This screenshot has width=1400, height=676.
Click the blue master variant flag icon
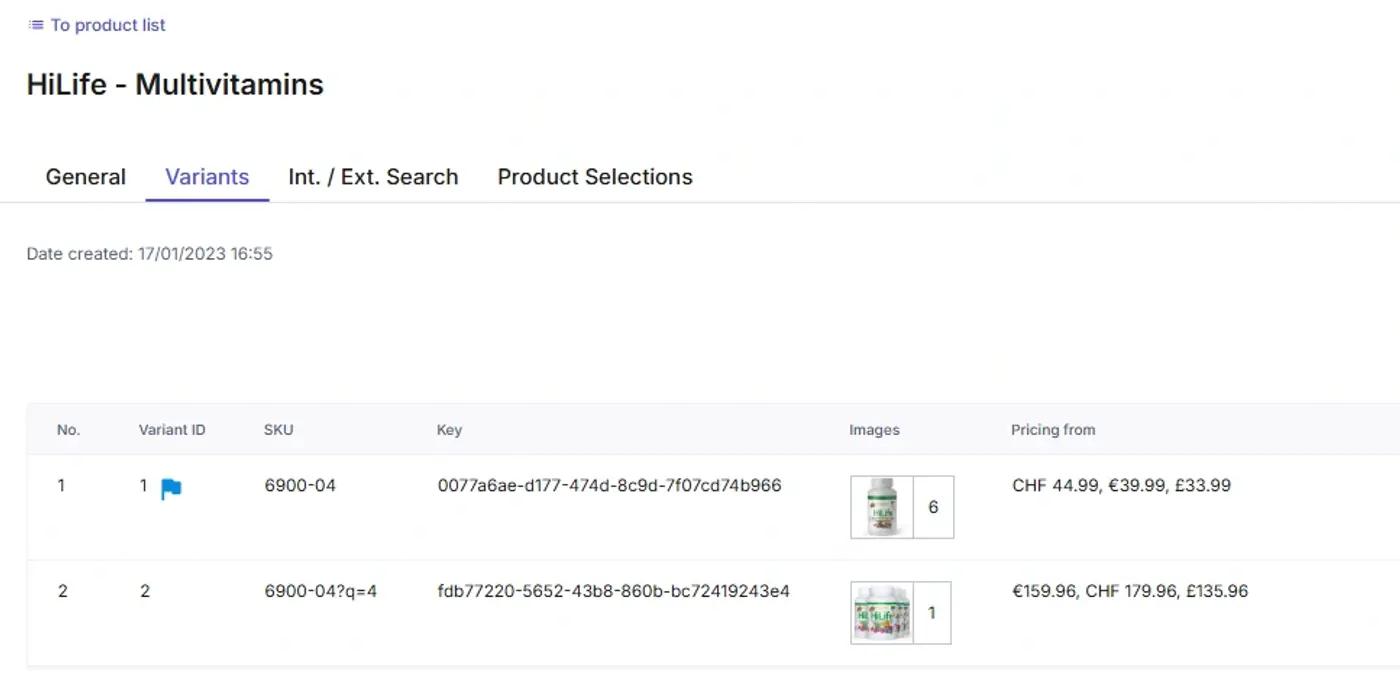pyautogui.click(x=171, y=489)
